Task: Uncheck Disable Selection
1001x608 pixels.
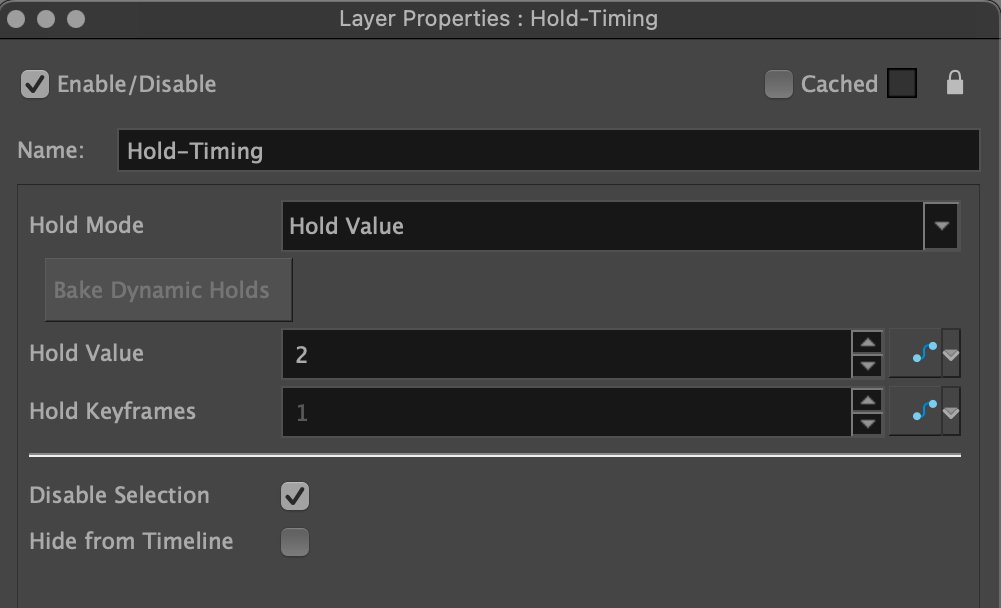Action: pos(294,495)
